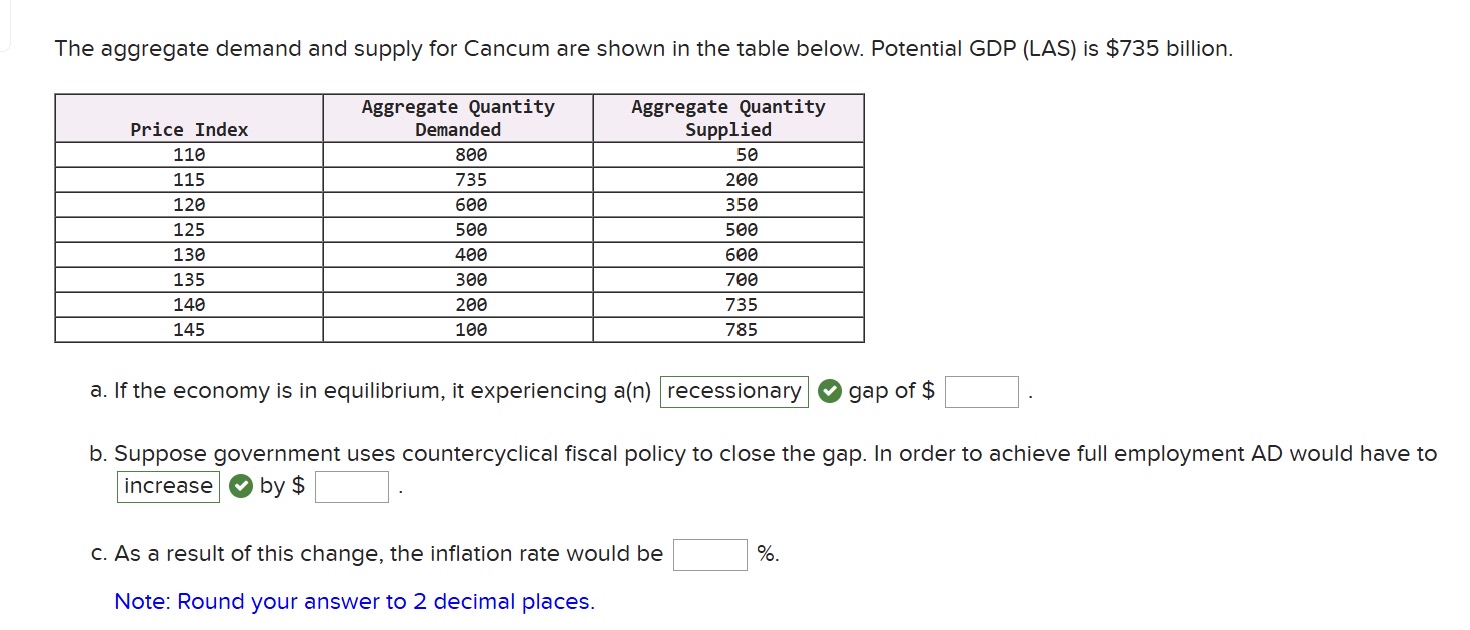The width and height of the screenshot is (1470, 630).
Task: Click the recessionary answer dropdown
Action: click(x=734, y=391)
